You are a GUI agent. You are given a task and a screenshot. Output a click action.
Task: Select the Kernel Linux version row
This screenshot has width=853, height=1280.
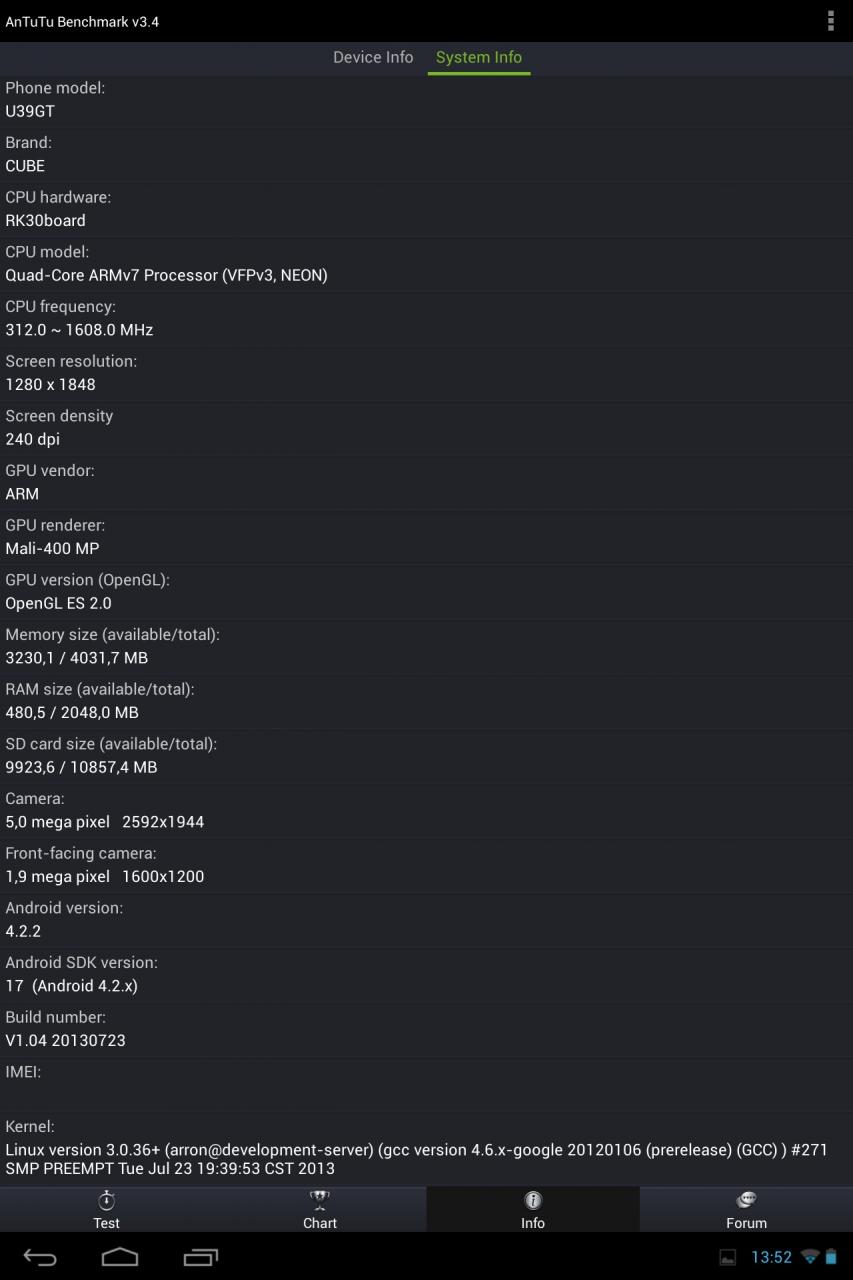point(426,1148)
